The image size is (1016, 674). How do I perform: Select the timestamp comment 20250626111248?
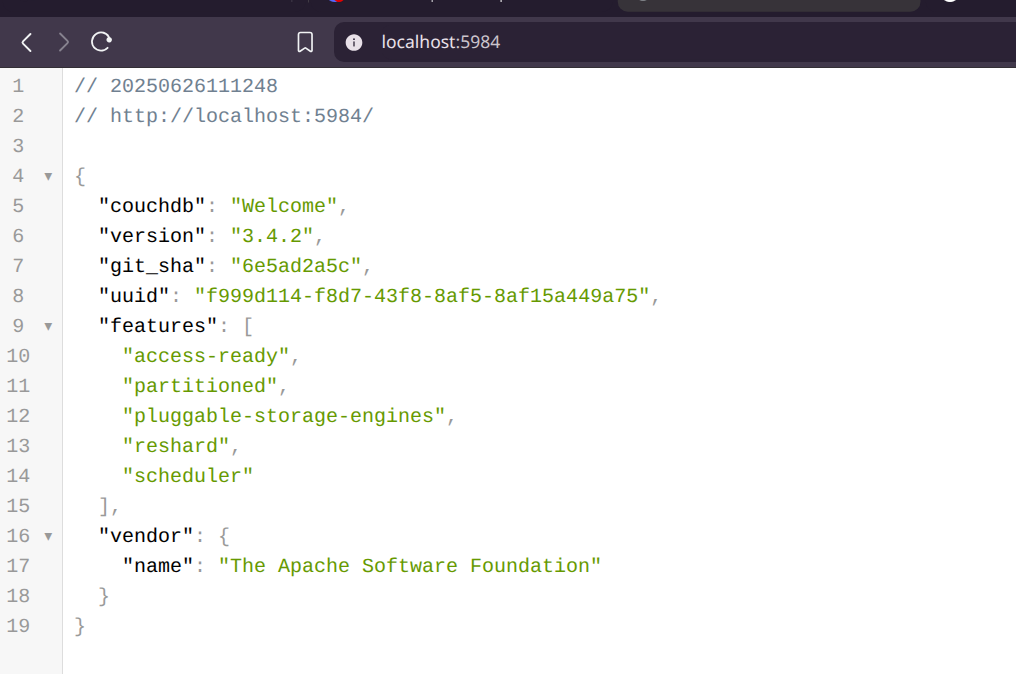coord(194,86)
